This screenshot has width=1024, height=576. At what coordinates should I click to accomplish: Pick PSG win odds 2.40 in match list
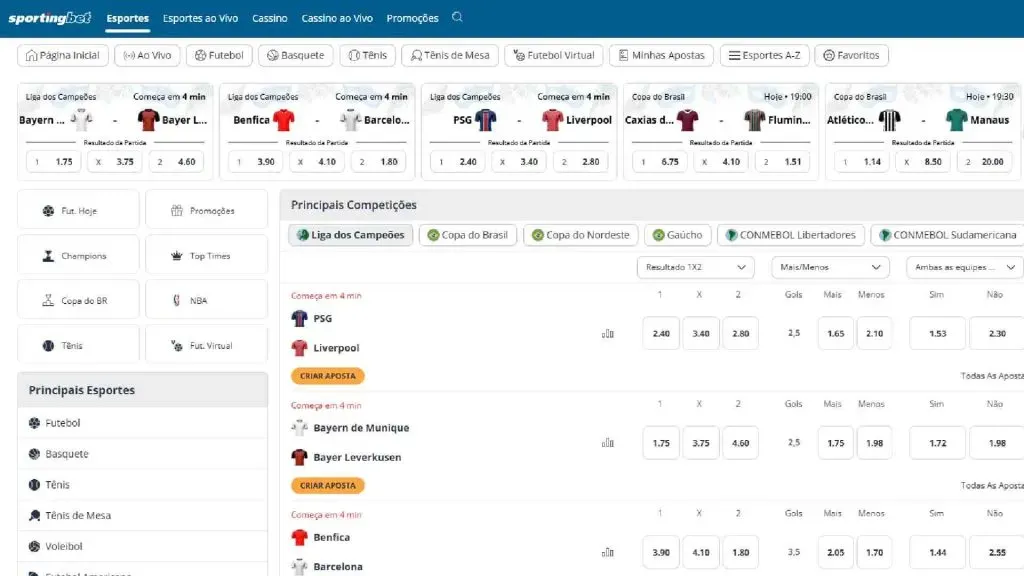pos(661,334)
